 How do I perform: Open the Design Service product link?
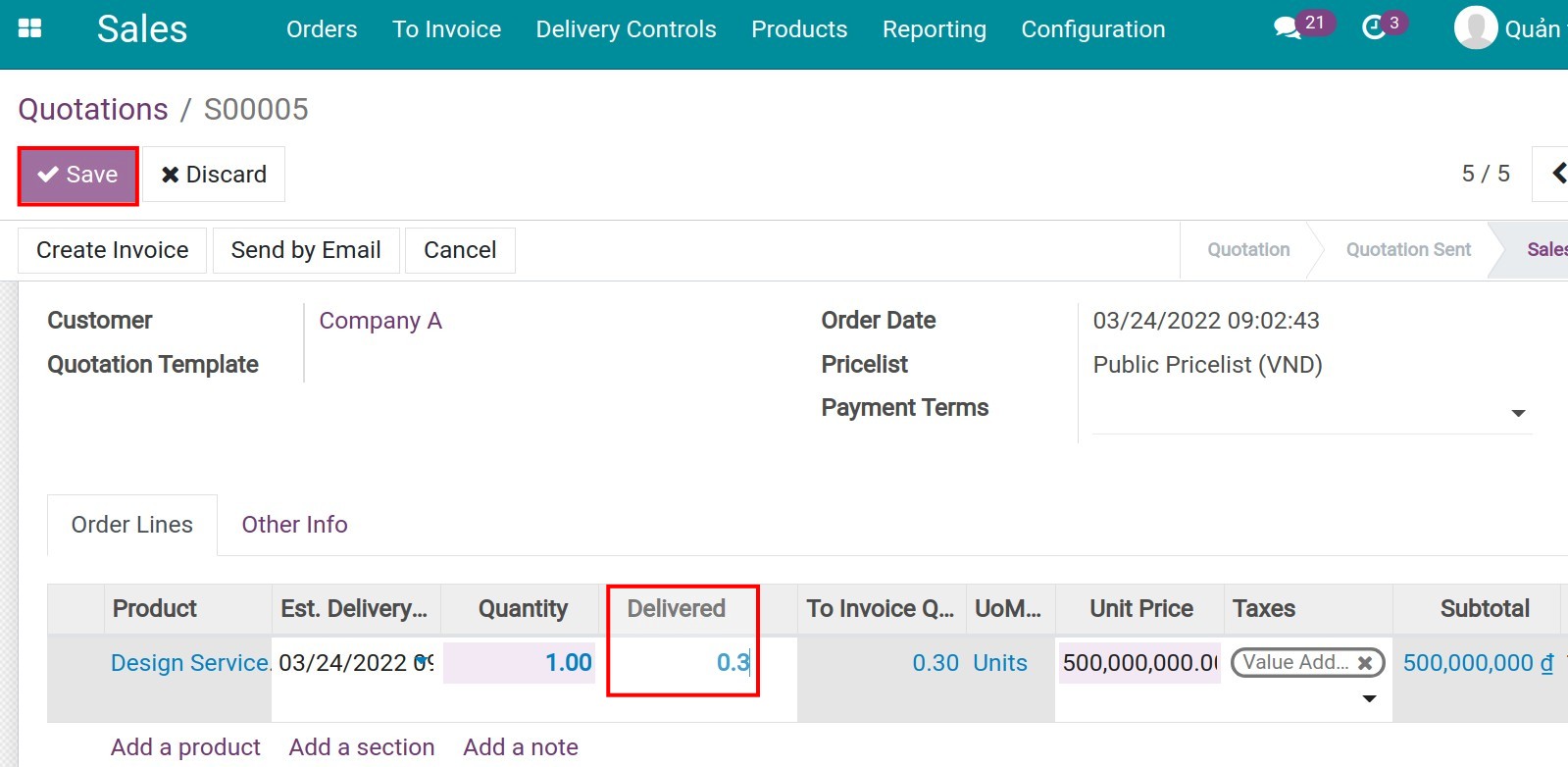pos(190,663)
